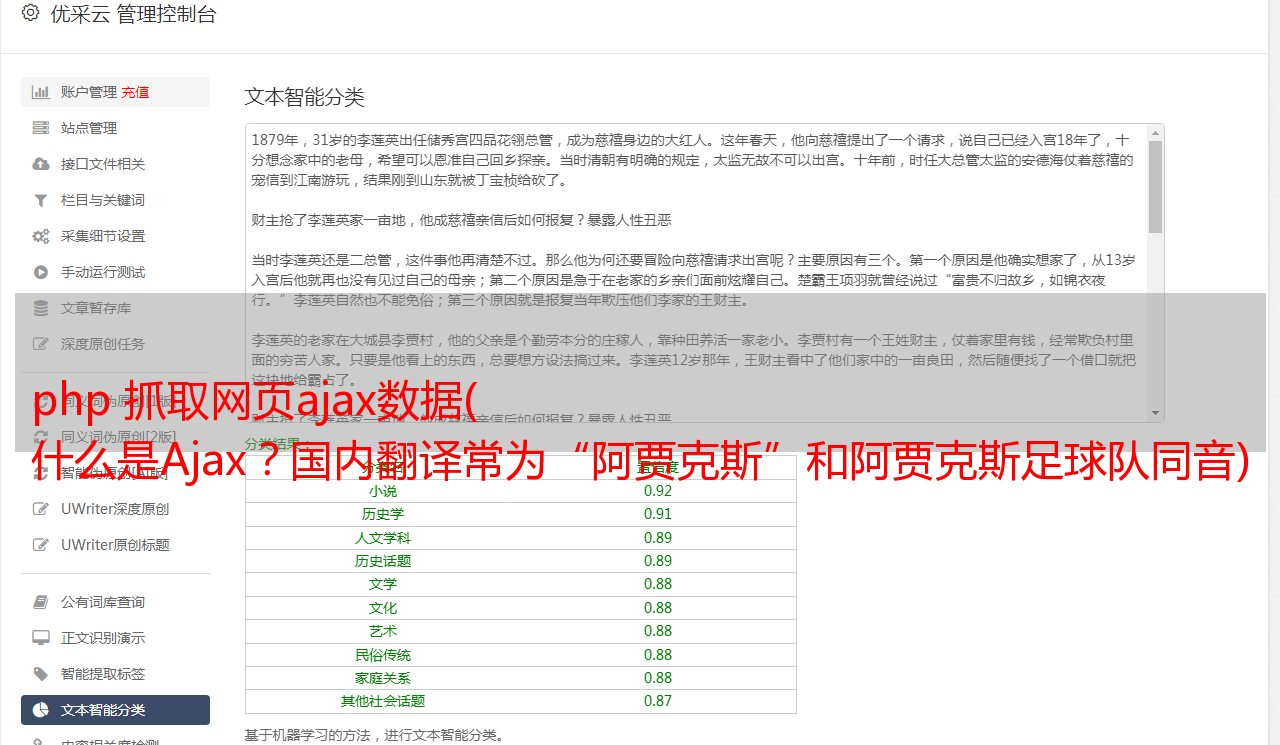Click the 优采云 管理控制台 title

pyautogui.click(x=133, y=14)
